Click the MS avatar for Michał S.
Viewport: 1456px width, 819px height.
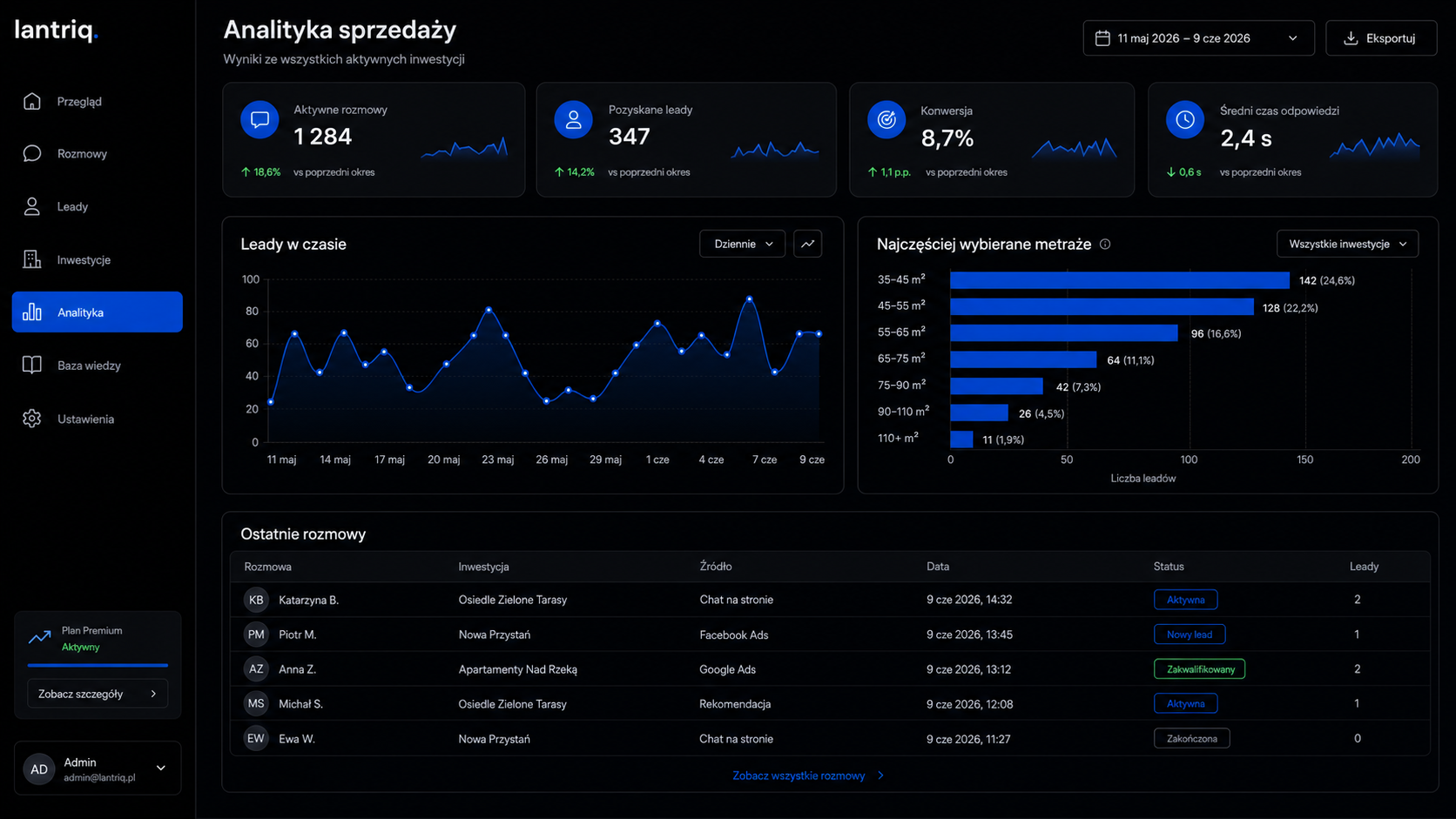click(x=256, y=703)
